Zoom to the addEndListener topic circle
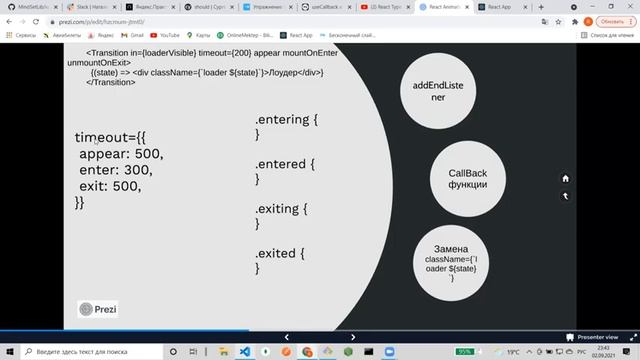 438,91
